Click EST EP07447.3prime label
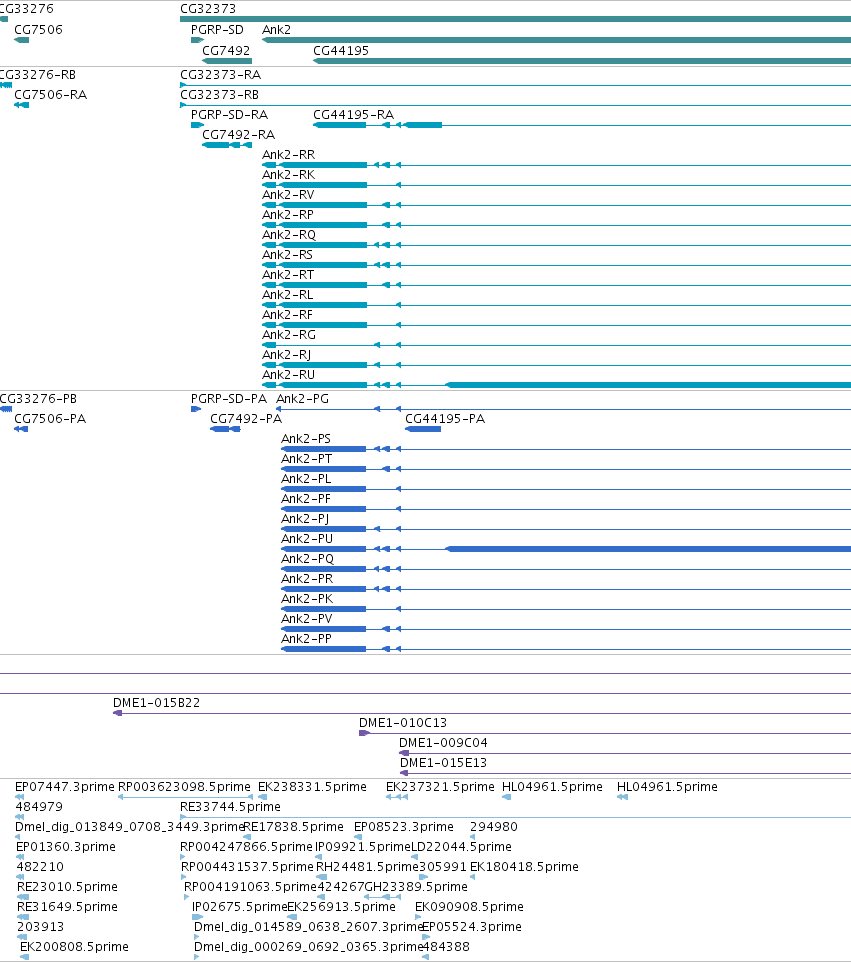851x962 pixels. (64, 787)
